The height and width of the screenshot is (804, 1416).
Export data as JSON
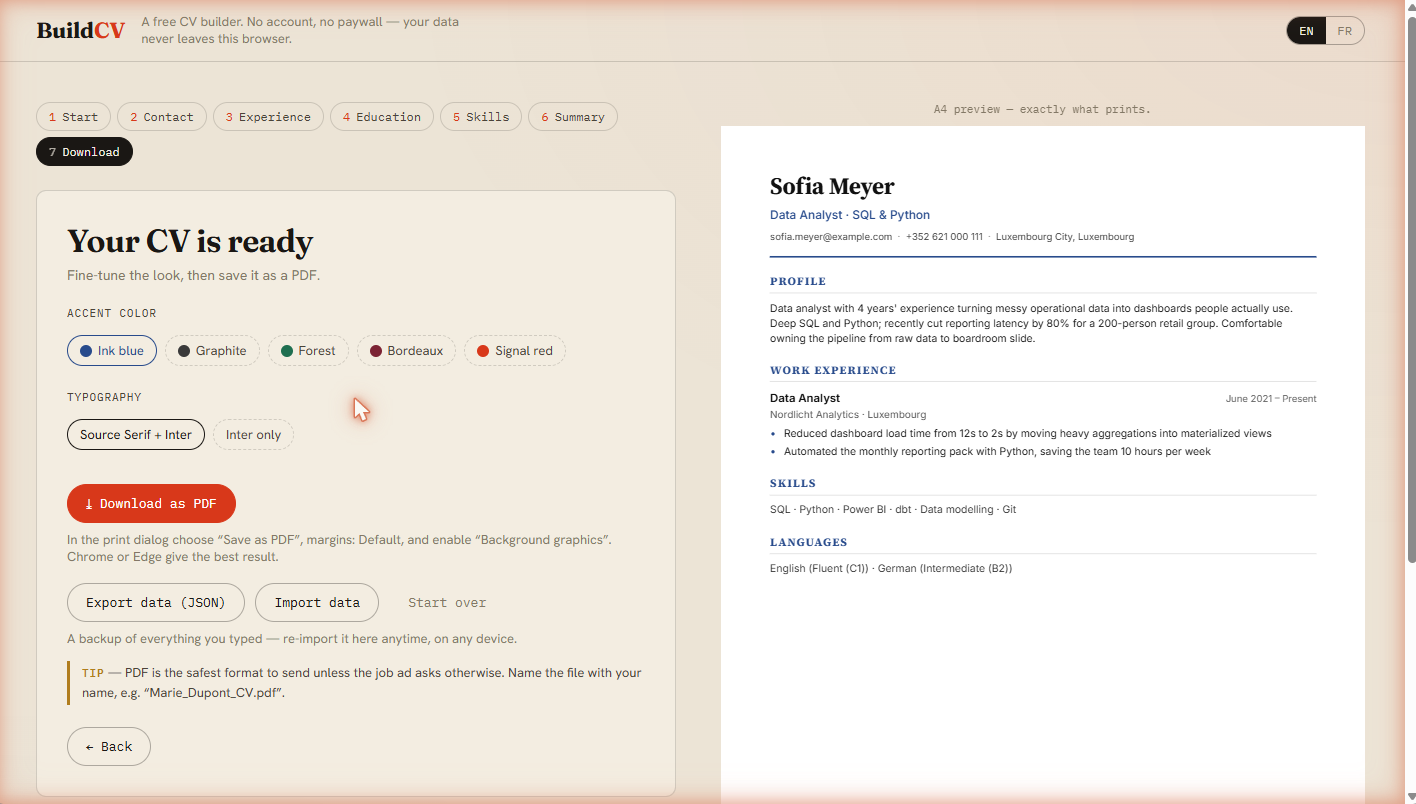point(156,603)
